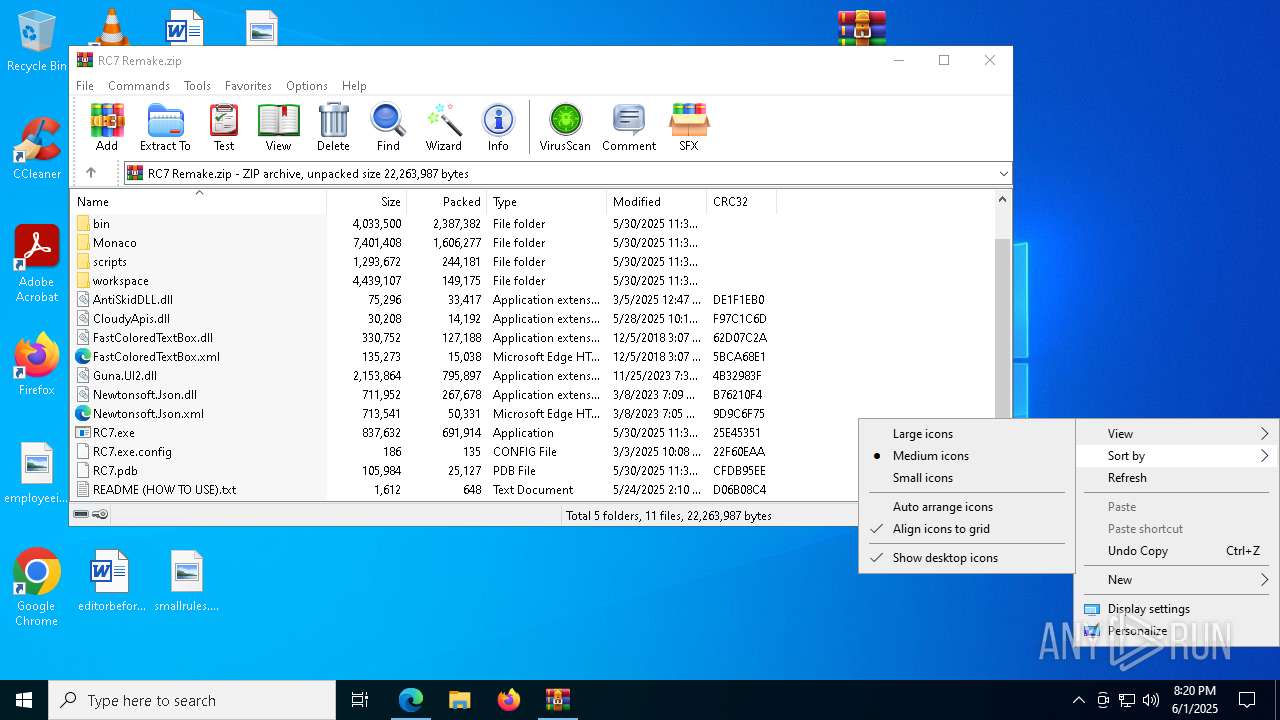
Task: Launch the Wizard tool
Action: click(443, 127)
